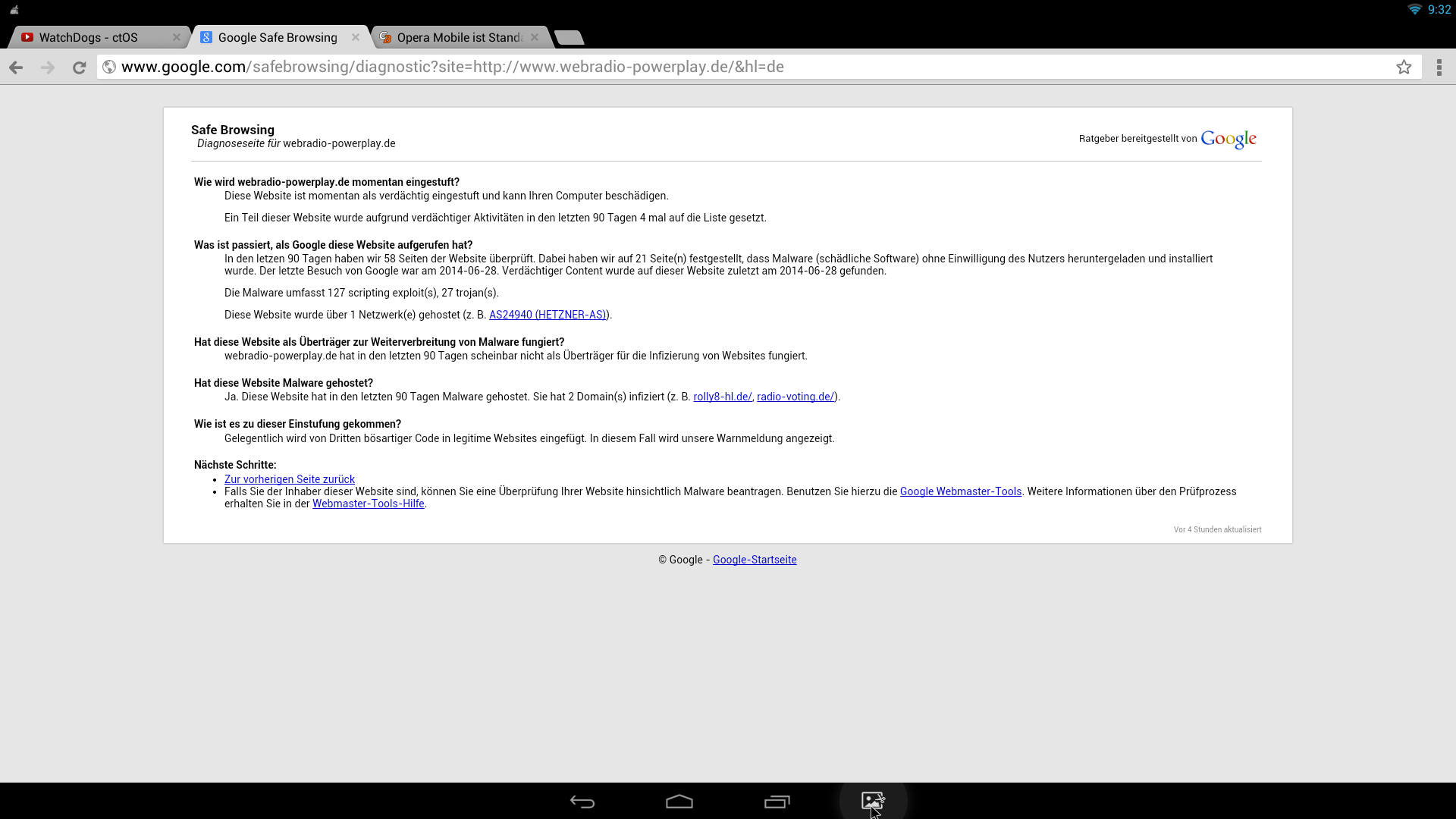Switch to WatchDogs - ctOS tab

click(89, 37)
